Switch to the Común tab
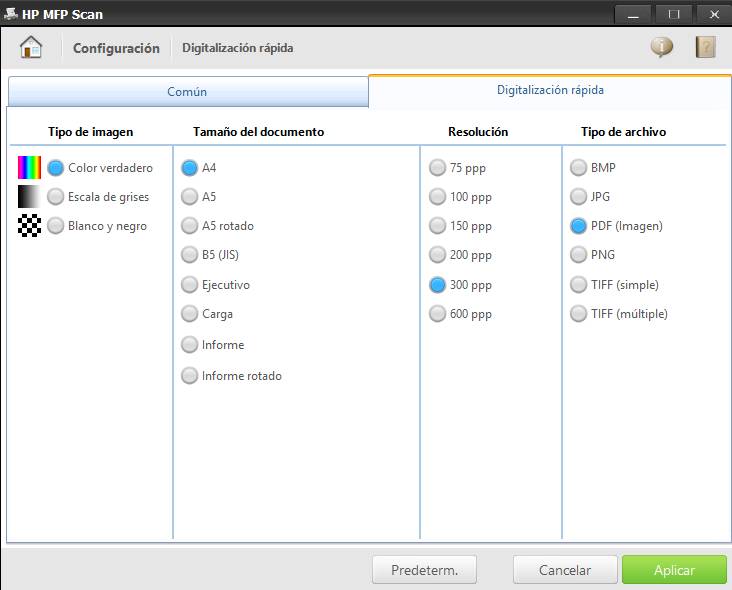The height and width of the screenshot is (590, 732). coord(188,91)
